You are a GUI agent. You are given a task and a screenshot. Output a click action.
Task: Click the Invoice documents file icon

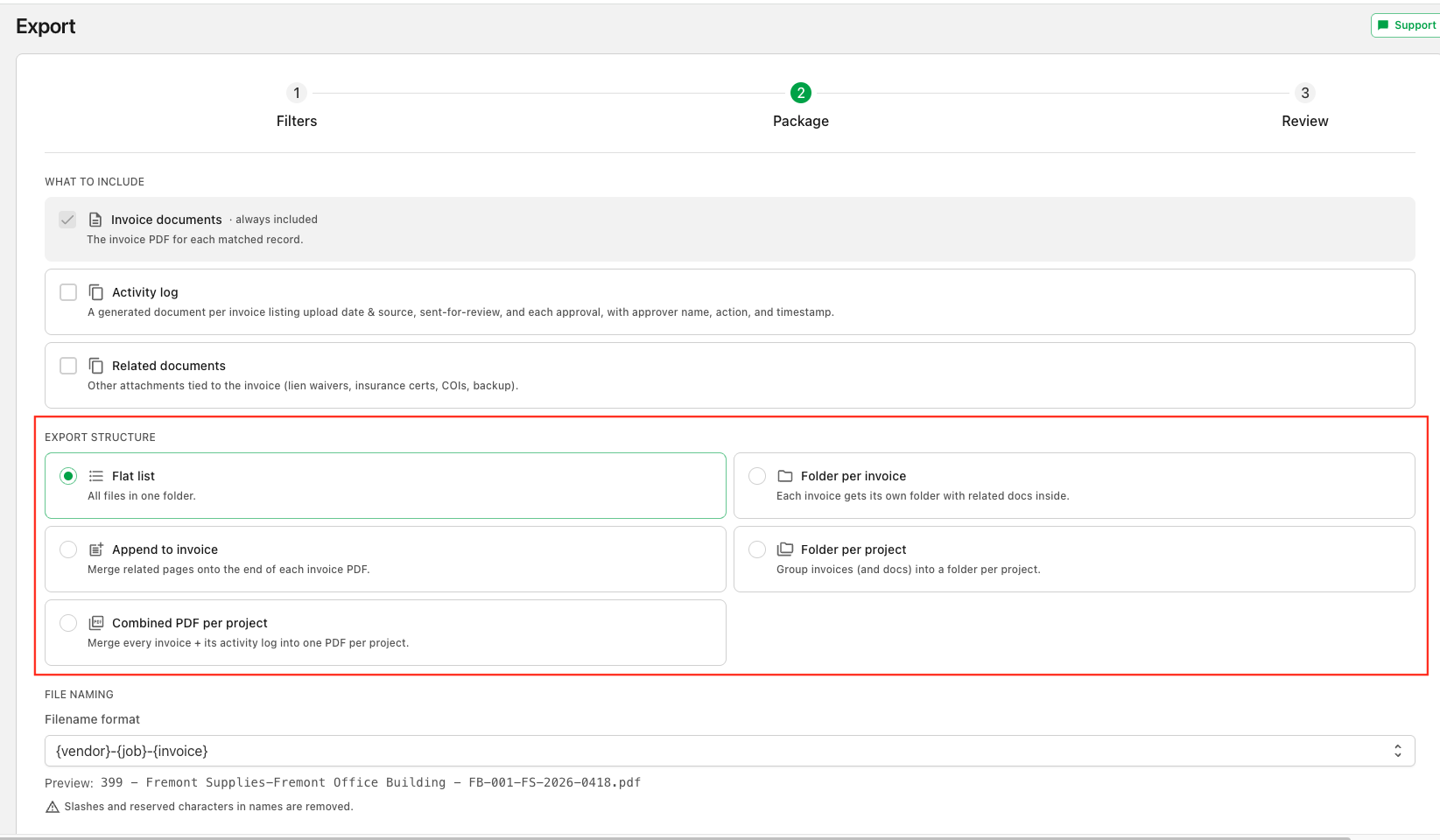coord(95,220)
